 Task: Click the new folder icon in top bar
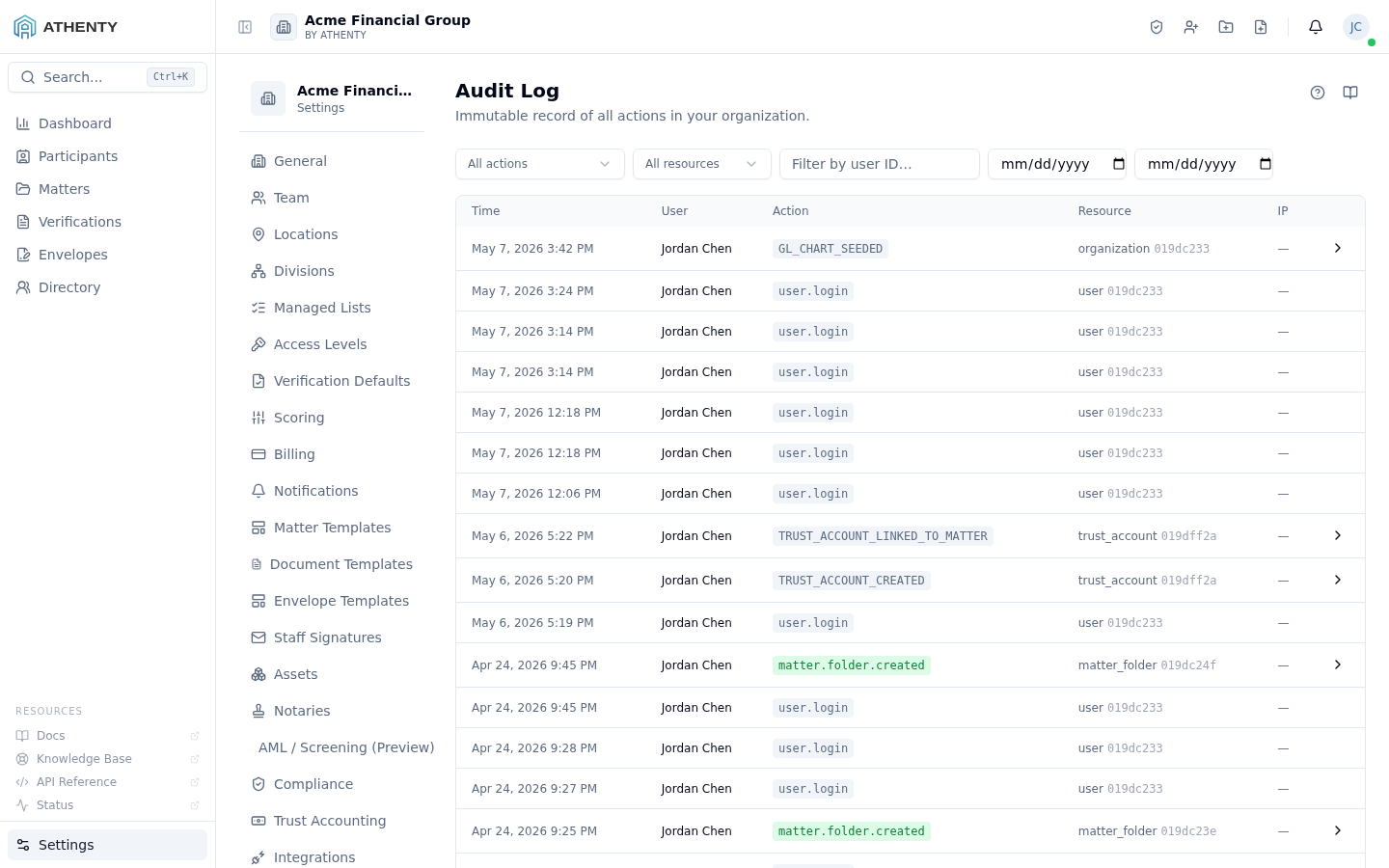1226,27
